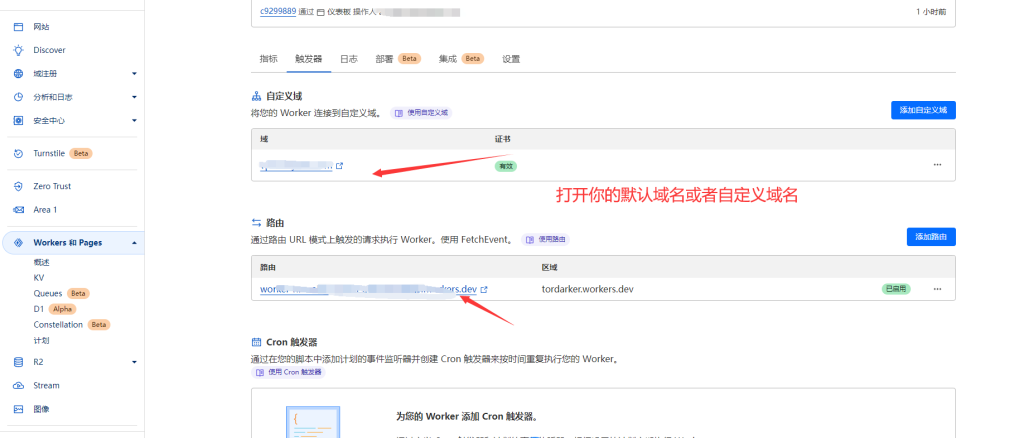The image size is (1024, 438).
Task: Open the 日志 tab
Action: click(349, 59)
